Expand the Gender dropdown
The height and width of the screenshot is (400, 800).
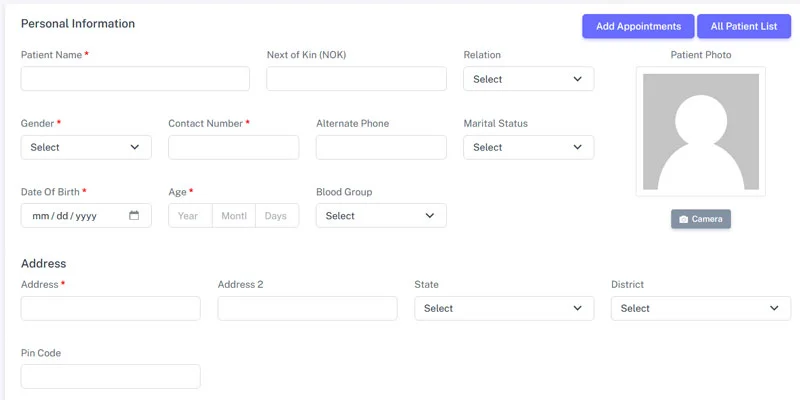coord(86,147)
